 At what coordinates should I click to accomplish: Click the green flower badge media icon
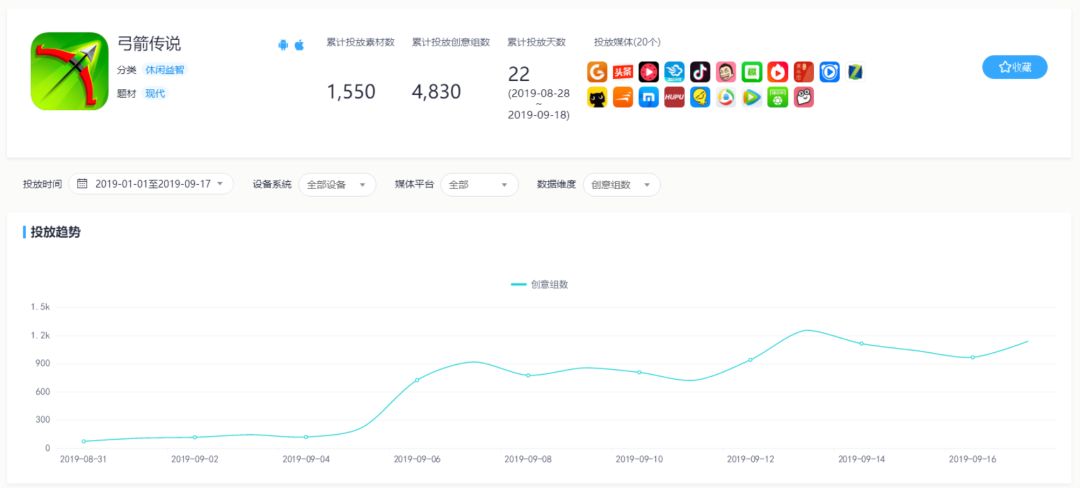[778, 97]
